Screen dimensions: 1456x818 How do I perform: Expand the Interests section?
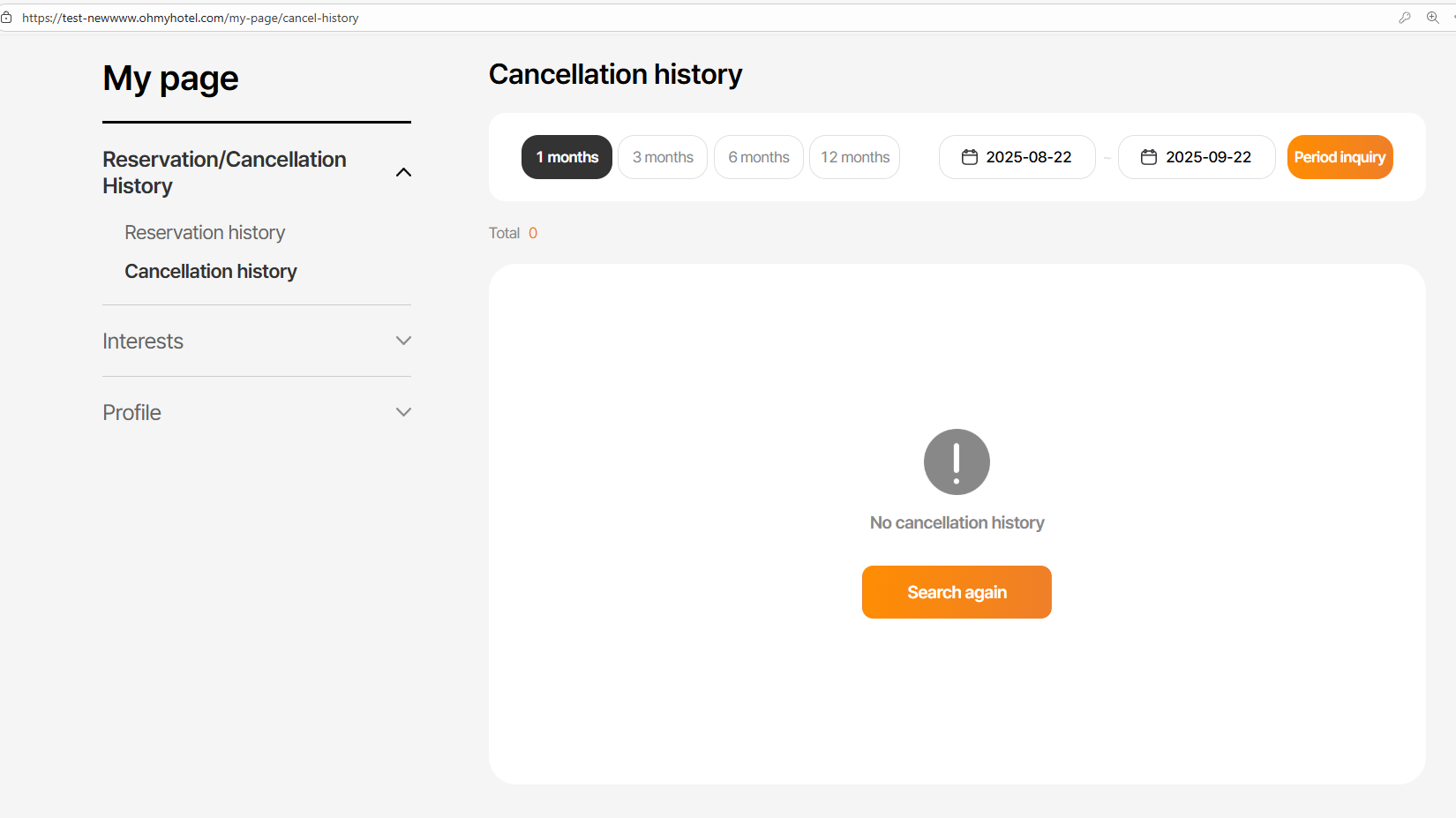(403, 341)
